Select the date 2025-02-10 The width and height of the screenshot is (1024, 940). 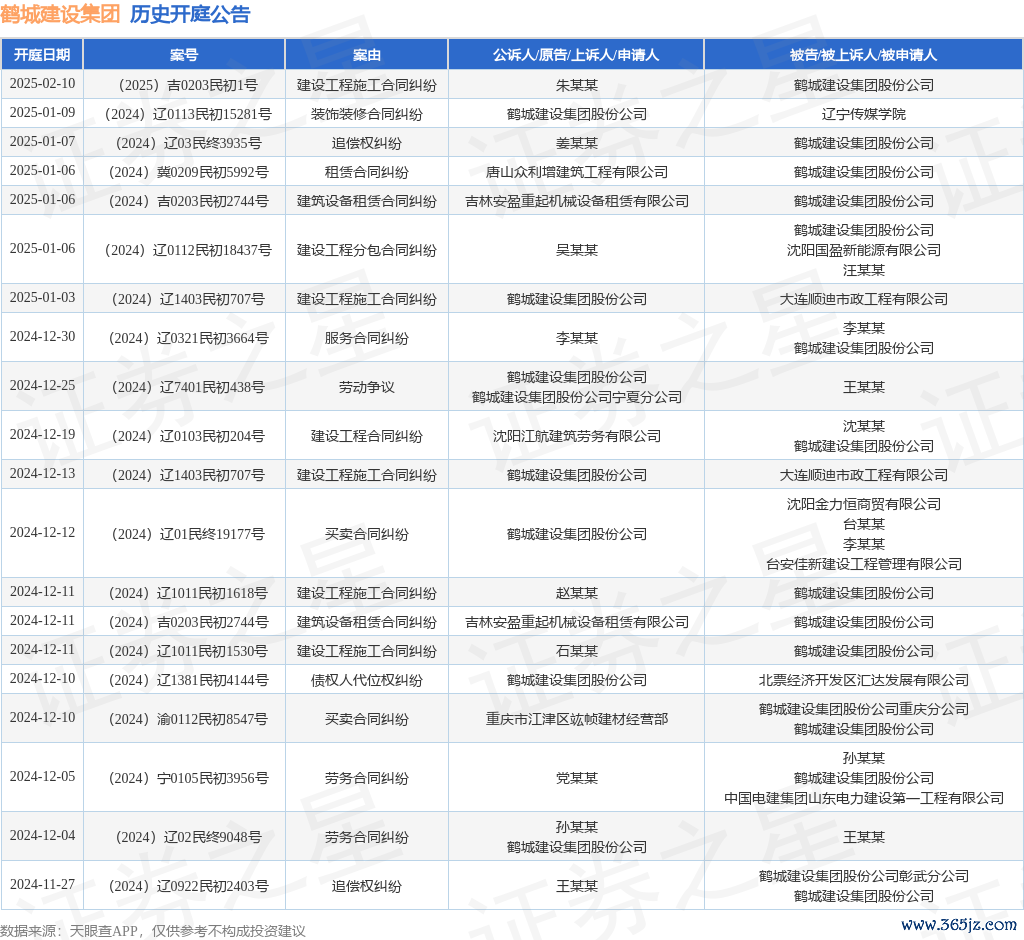click(42, 84)
